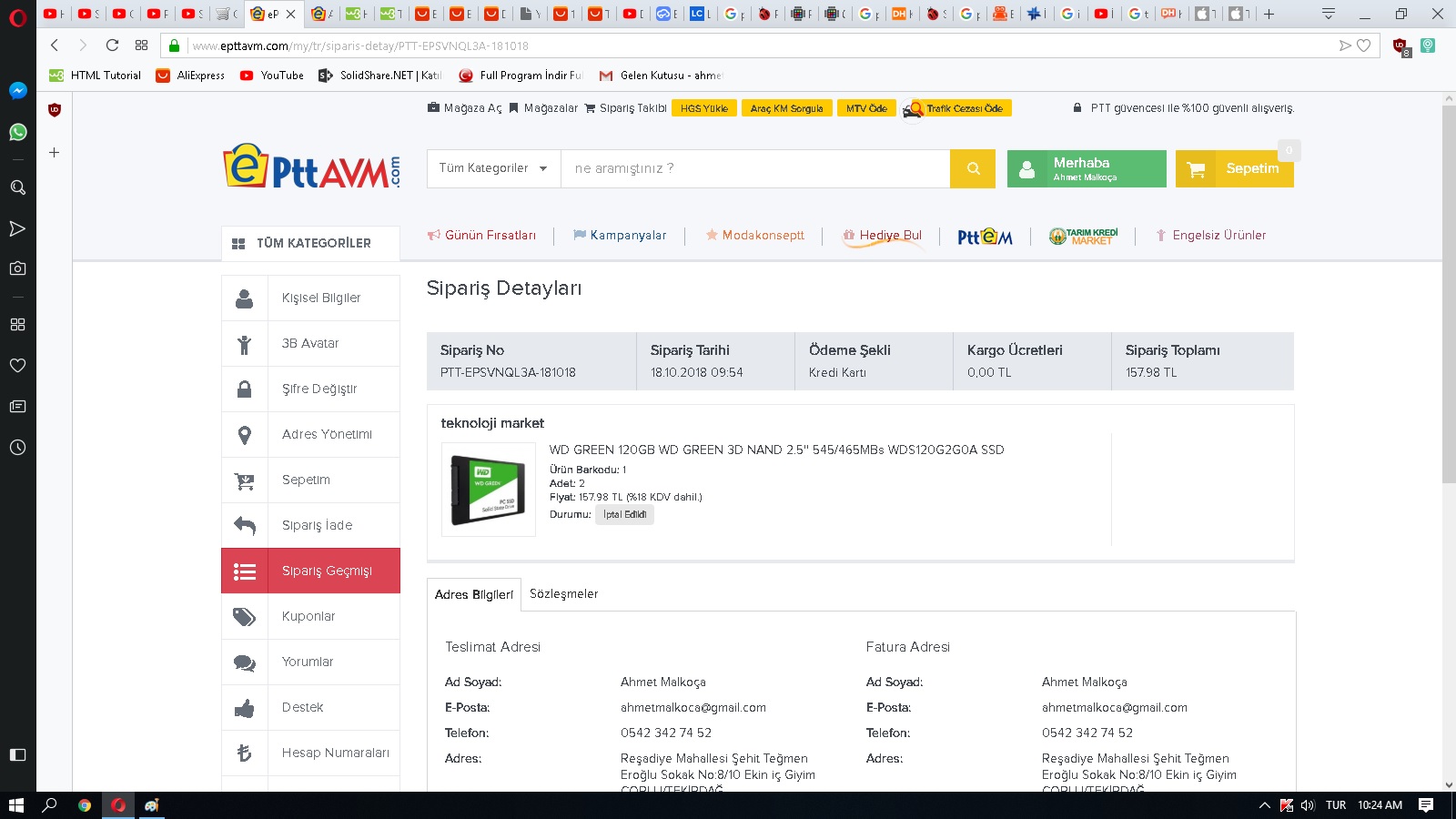
Task: Click the Kuponlar tag icon
Action: (244, 617)
